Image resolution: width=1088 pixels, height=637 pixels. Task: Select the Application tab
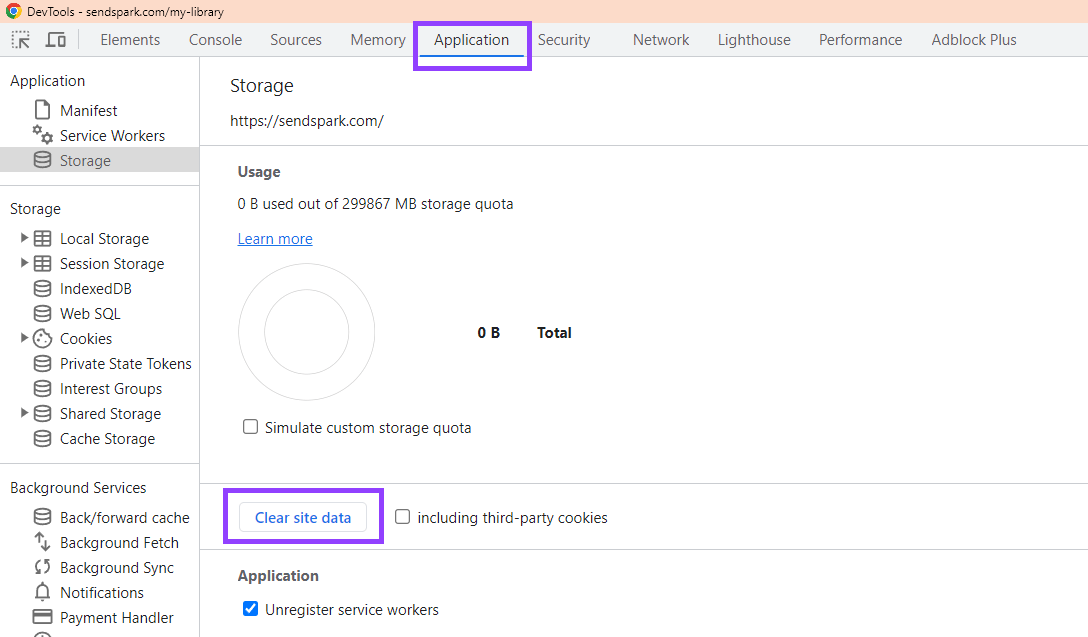472,40
